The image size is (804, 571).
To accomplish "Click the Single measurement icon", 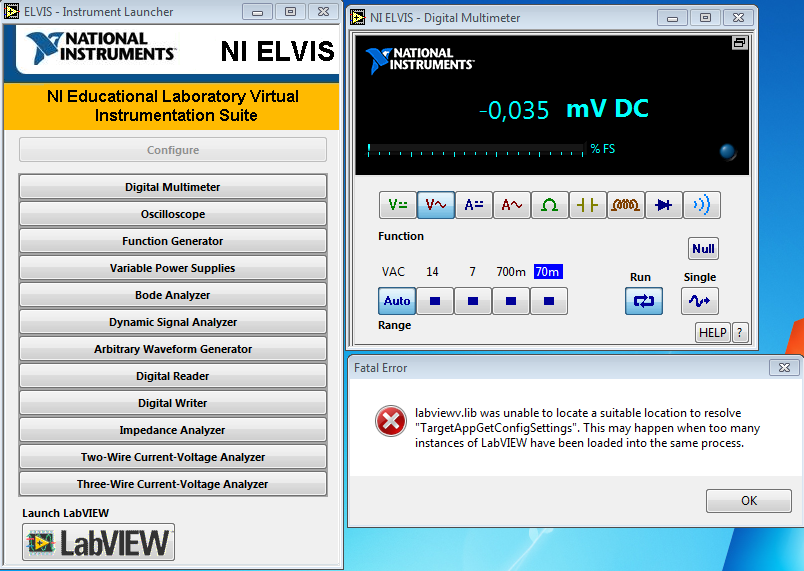I will (699, 301).
